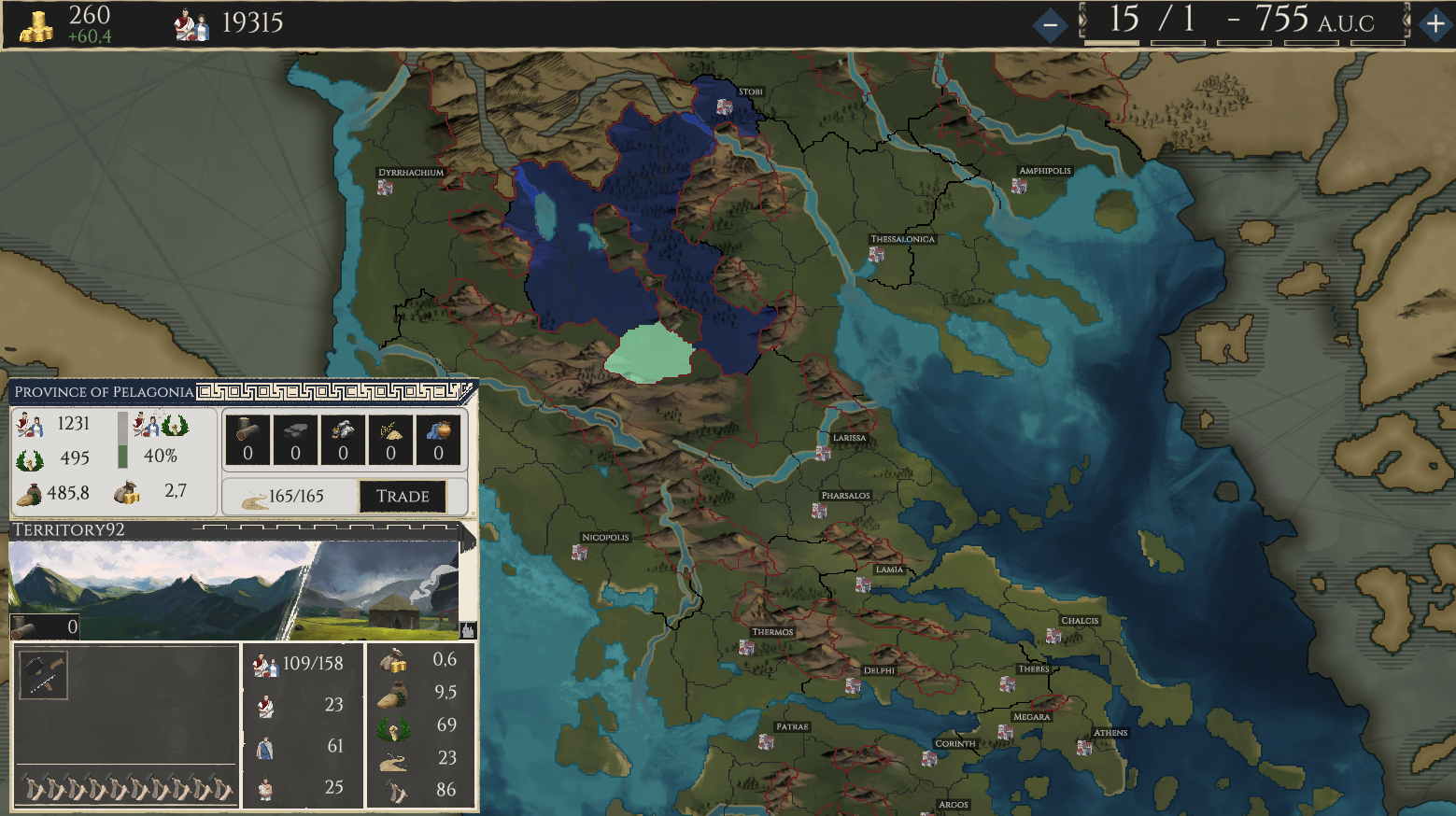Click the hut settlement picture

pyautogui.click(x=378, y=590)
